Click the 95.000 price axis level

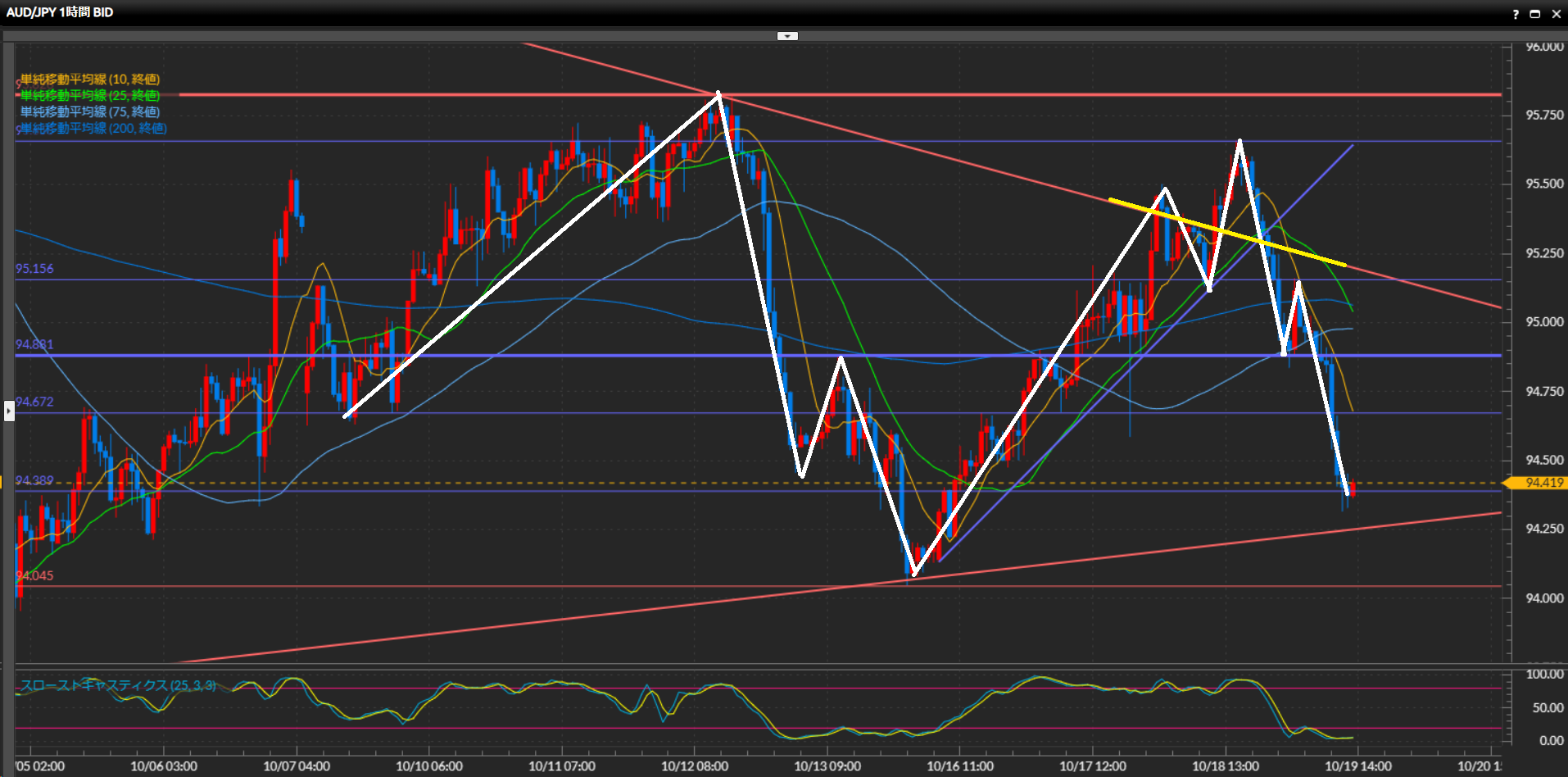(1543, 322)
